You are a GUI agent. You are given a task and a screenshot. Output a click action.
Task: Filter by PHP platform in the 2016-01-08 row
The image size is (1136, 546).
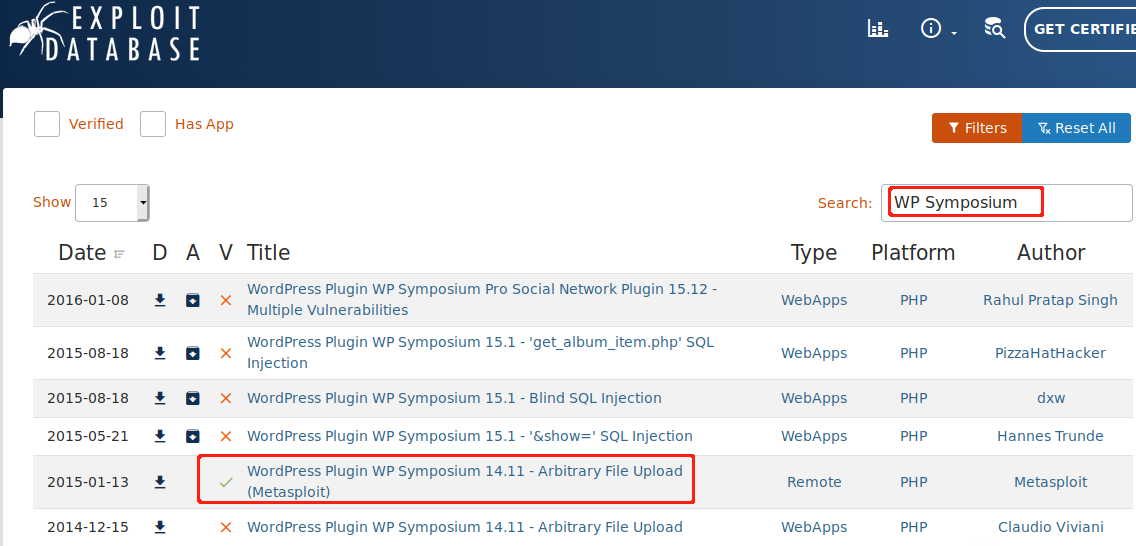pos(914,300)
